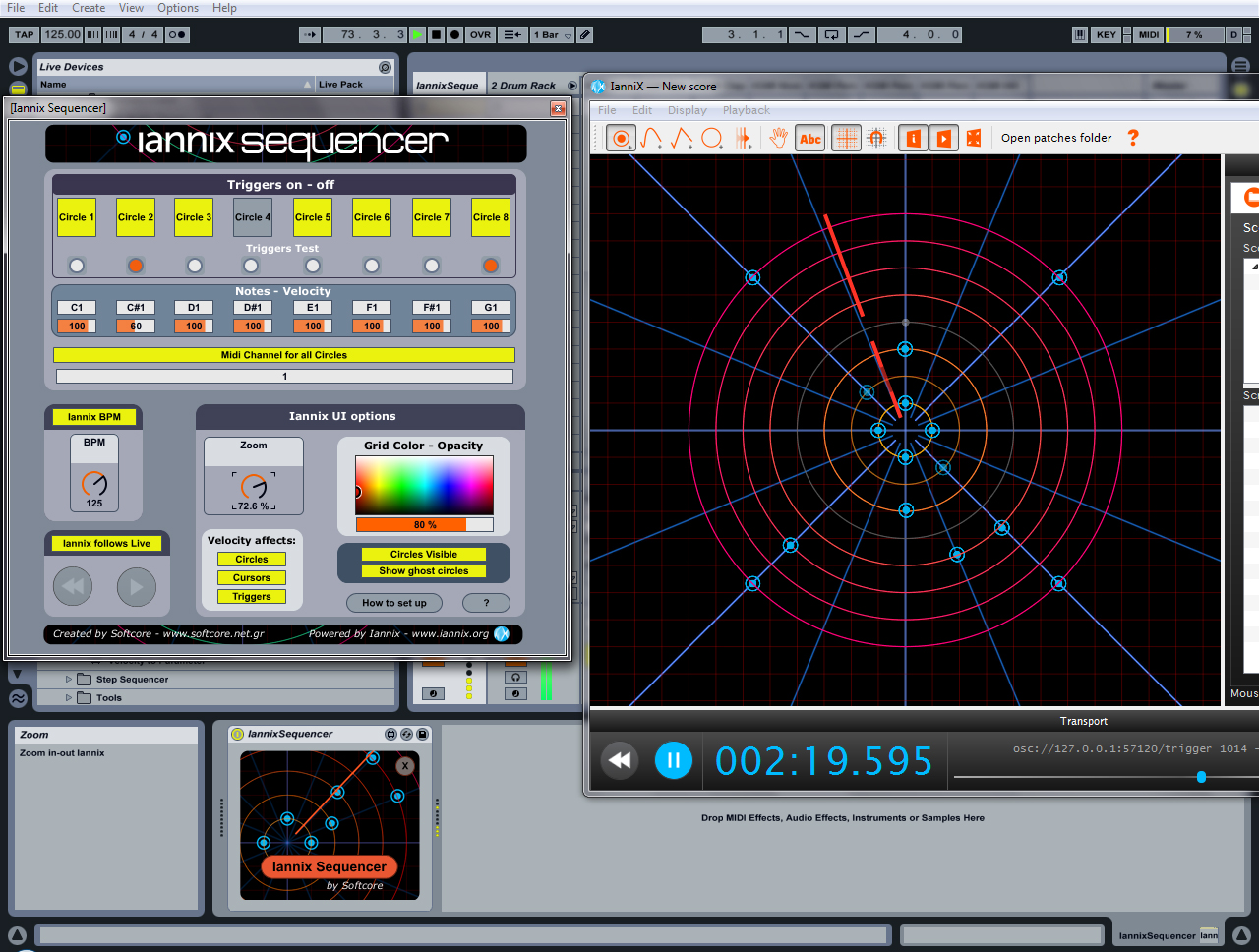Screen dimensions: 1259x952
Task: Select the smooth curve drawing tool
Action: pyautogui.click(x=651, y=139)
